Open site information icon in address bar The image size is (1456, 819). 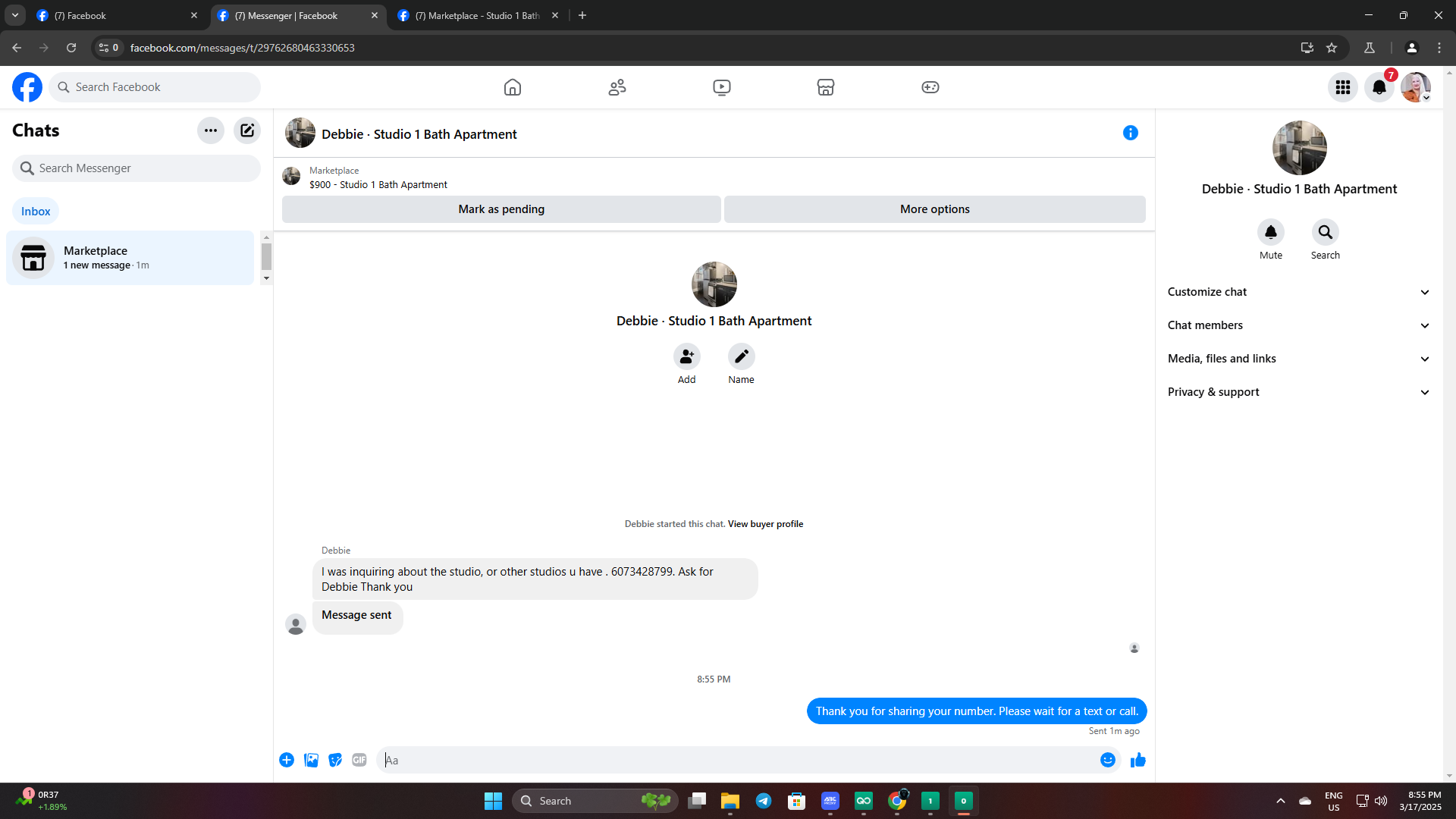(x=108, y=48)
